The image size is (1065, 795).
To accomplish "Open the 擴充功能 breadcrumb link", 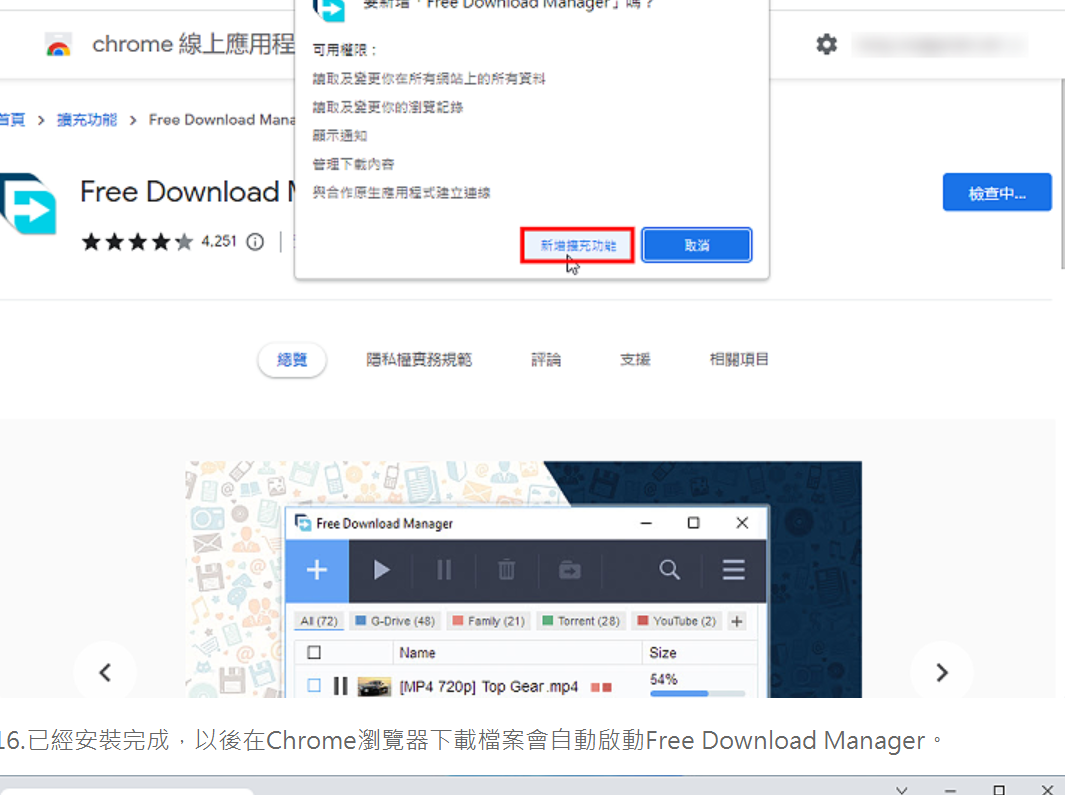I will pyautogui.click(x=87, y=120).
